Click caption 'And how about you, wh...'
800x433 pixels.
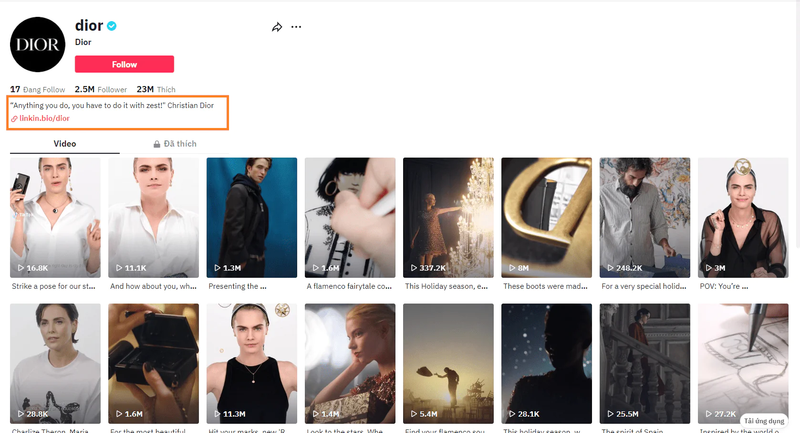coord(154,287)
